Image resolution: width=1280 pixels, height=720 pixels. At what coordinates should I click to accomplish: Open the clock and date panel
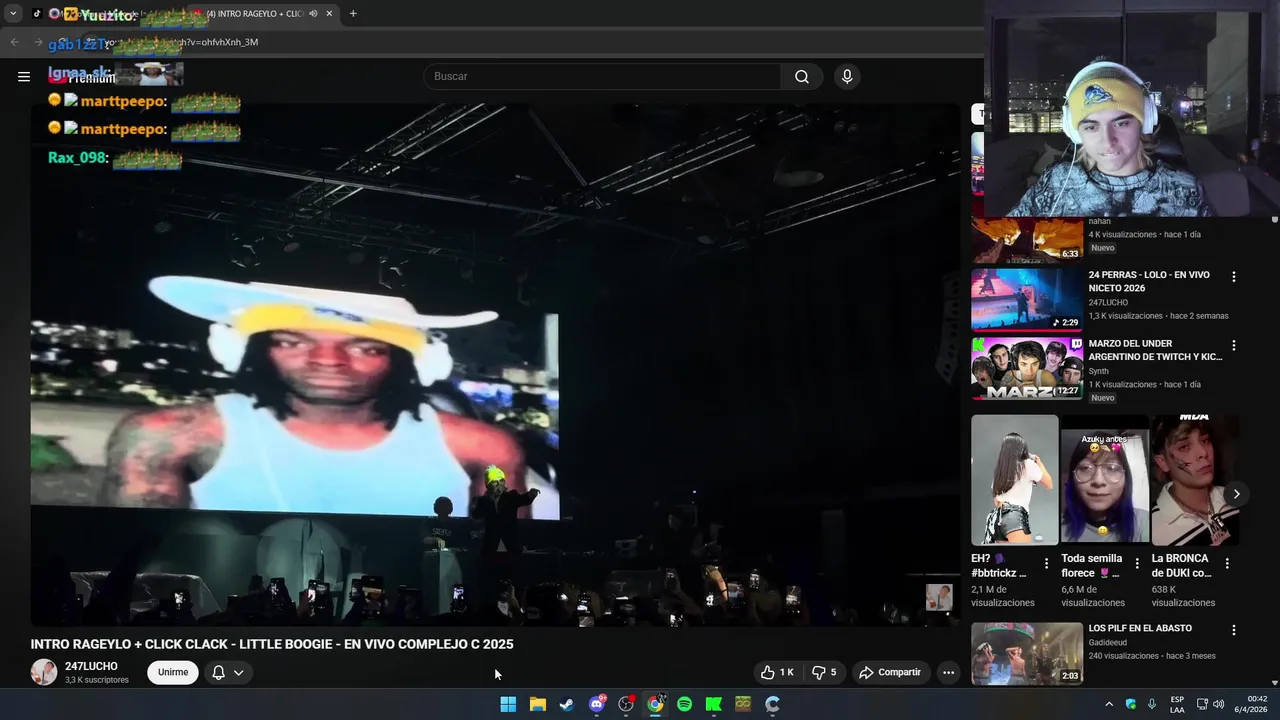coord(1251,704)
